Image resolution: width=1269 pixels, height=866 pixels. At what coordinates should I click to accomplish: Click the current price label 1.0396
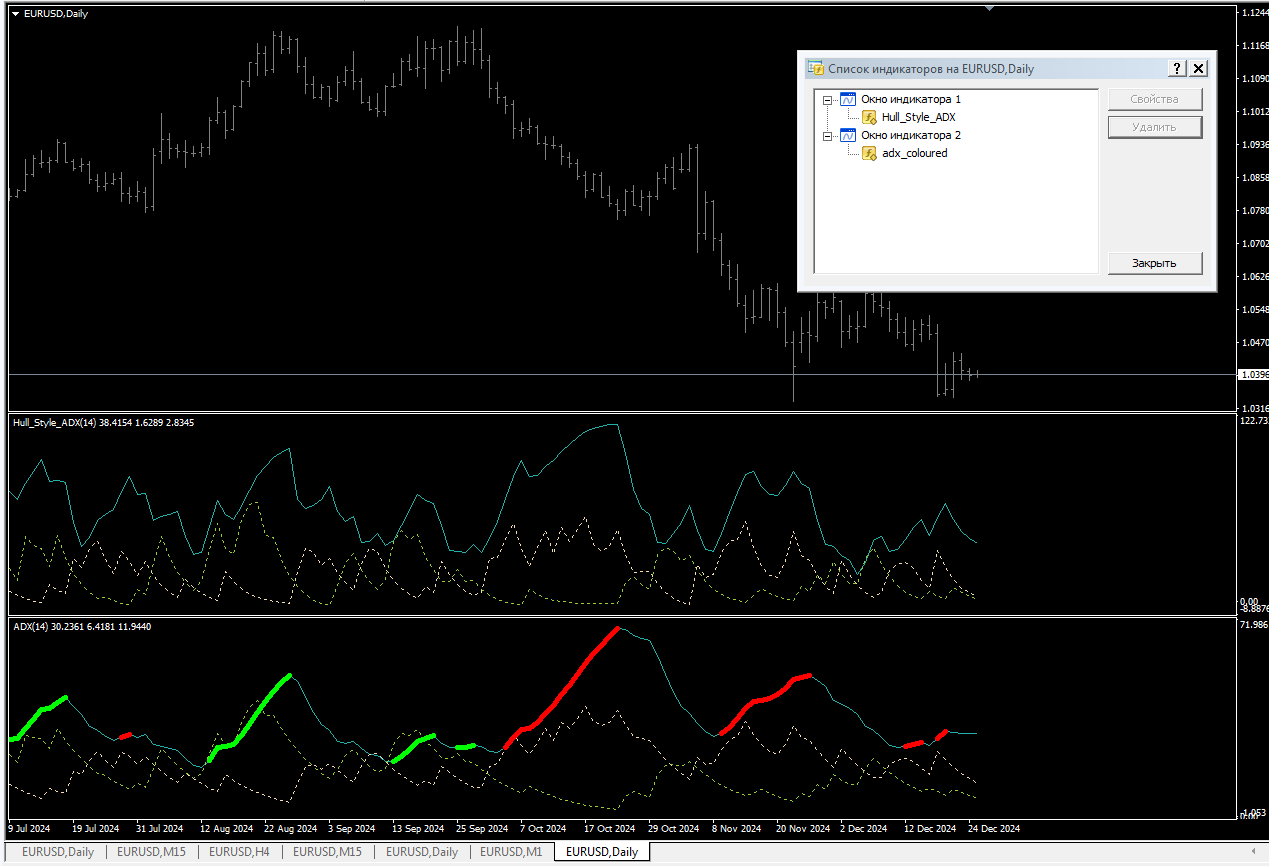click(x=1254, y=374)
